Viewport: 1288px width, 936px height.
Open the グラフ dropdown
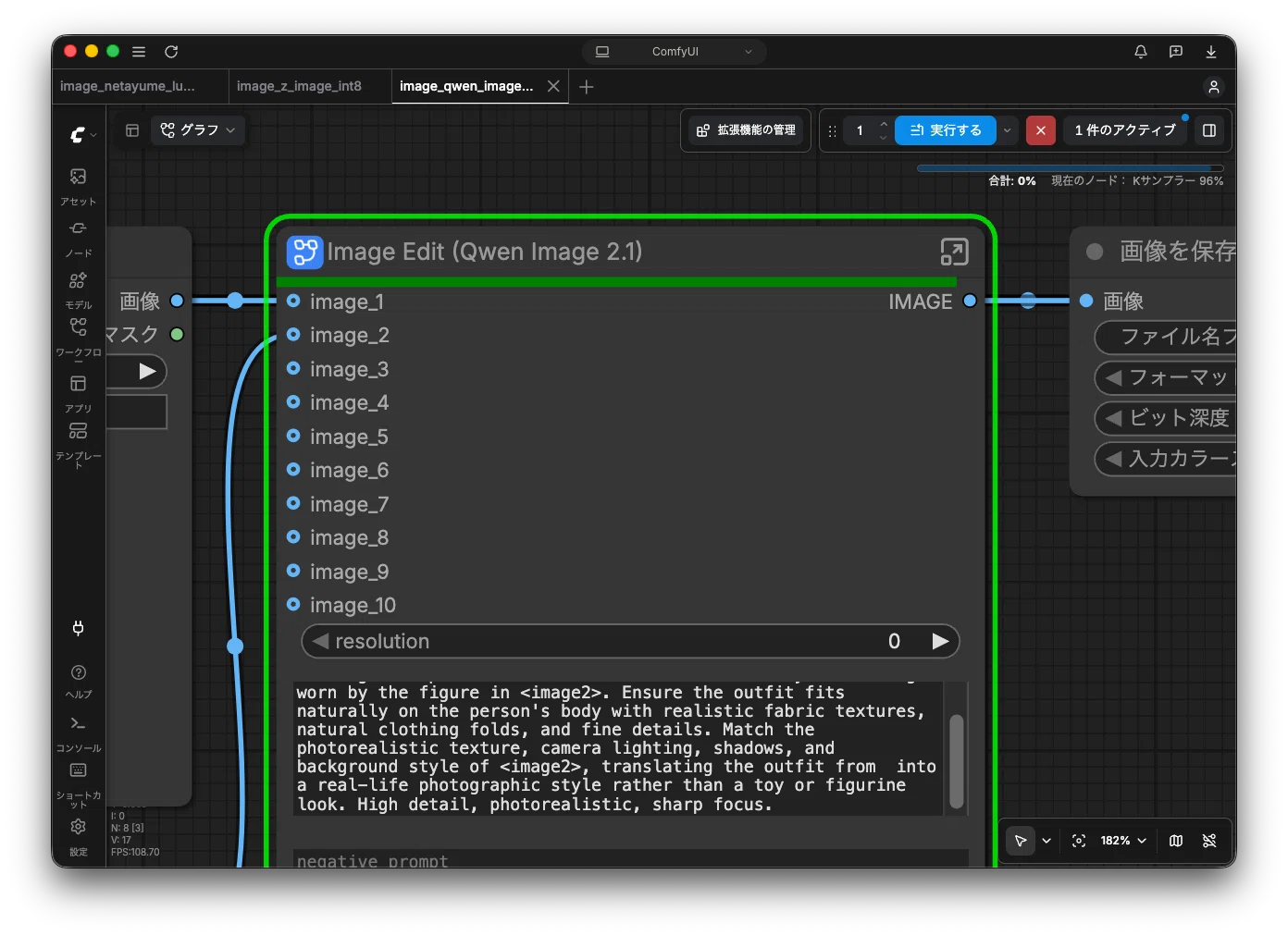(198, 130)
